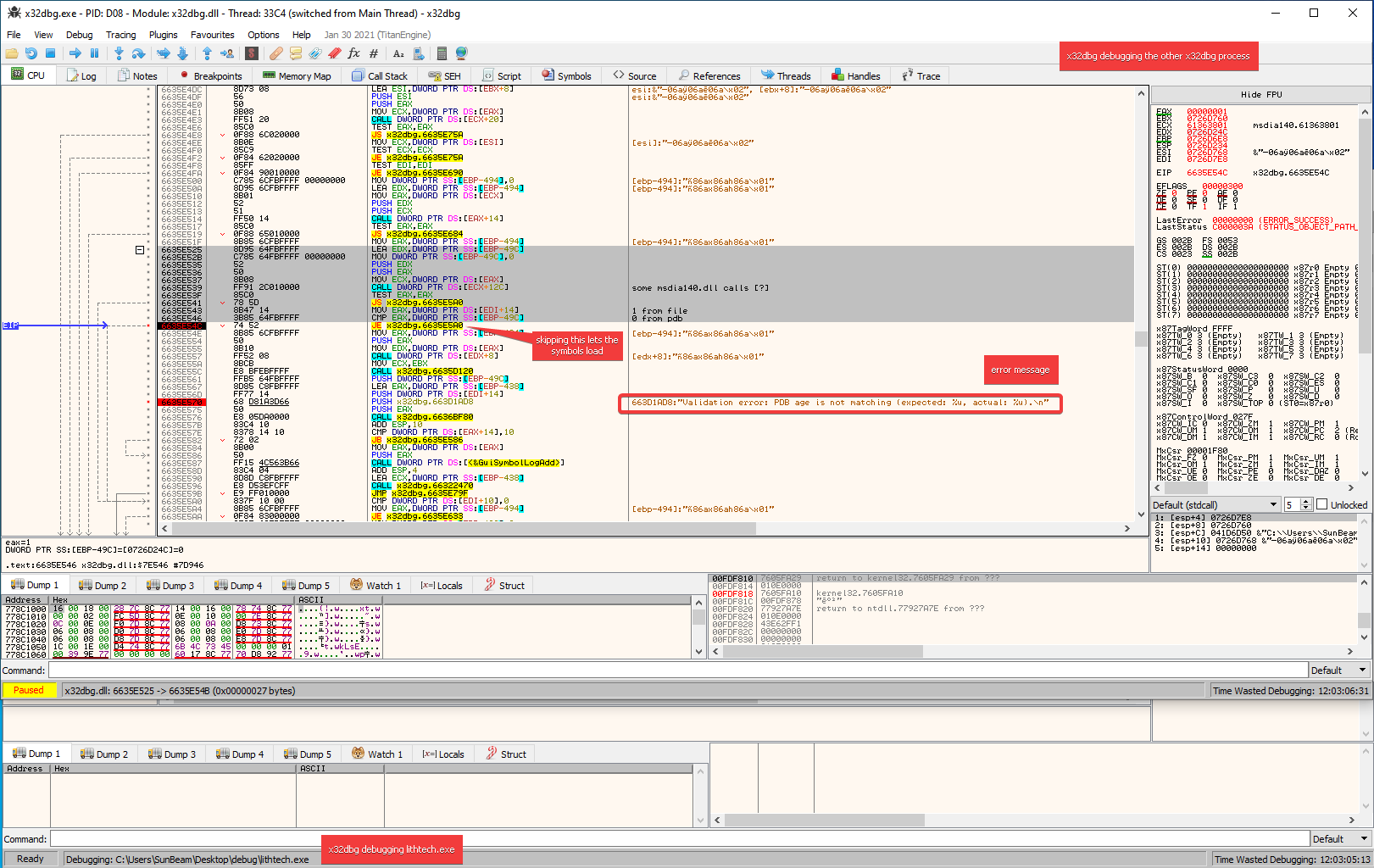The image size is (1374, 868).
Task: Collapse the code block with the minus box
Action: click(x=138, y=252)
